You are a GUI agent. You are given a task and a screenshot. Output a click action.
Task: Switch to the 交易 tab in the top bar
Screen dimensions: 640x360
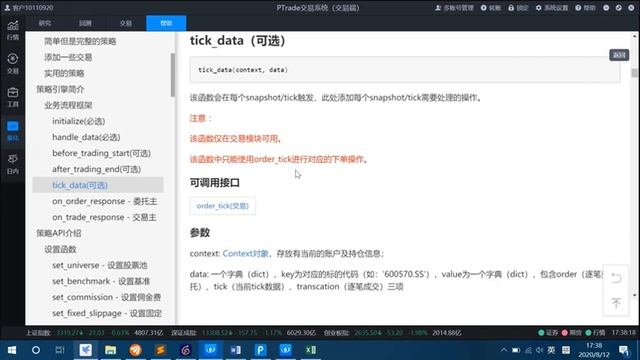coord(126,23)
